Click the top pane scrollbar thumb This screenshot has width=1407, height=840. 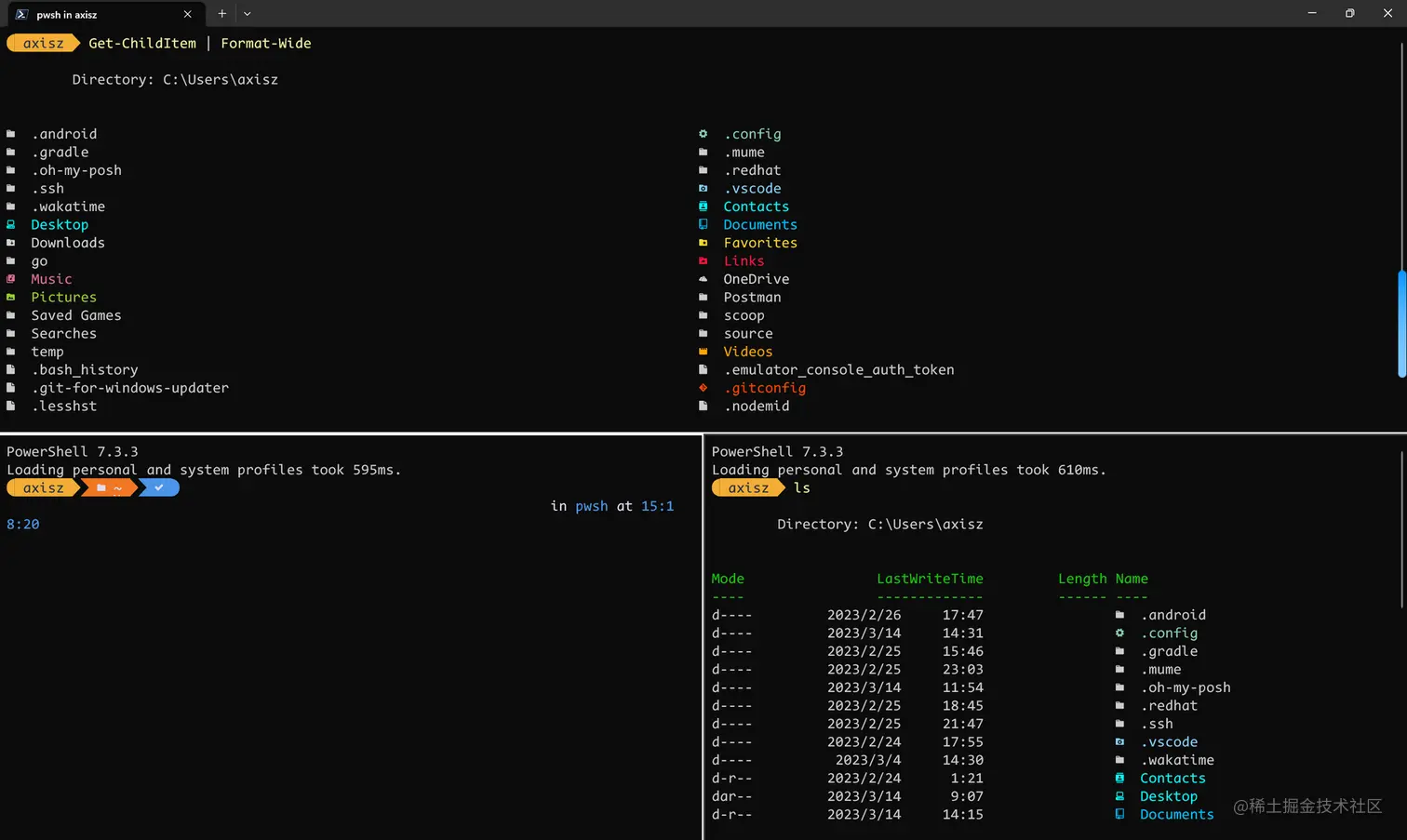pos(1401,324)
